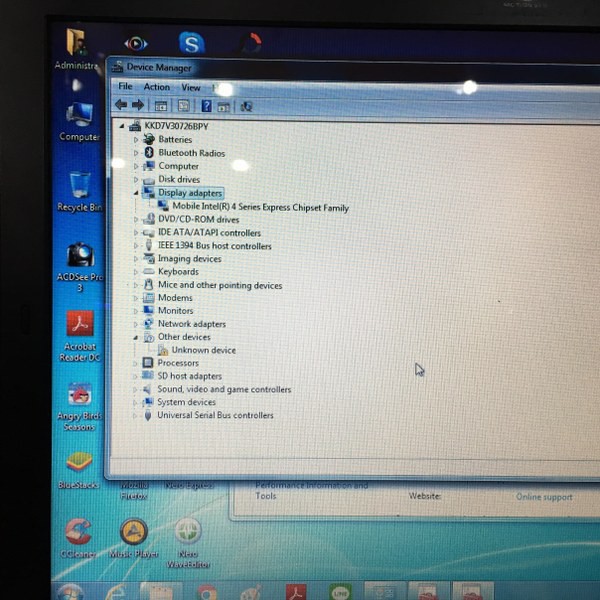
Task: Collapse the Other devices category
Action: pos(135,338)
